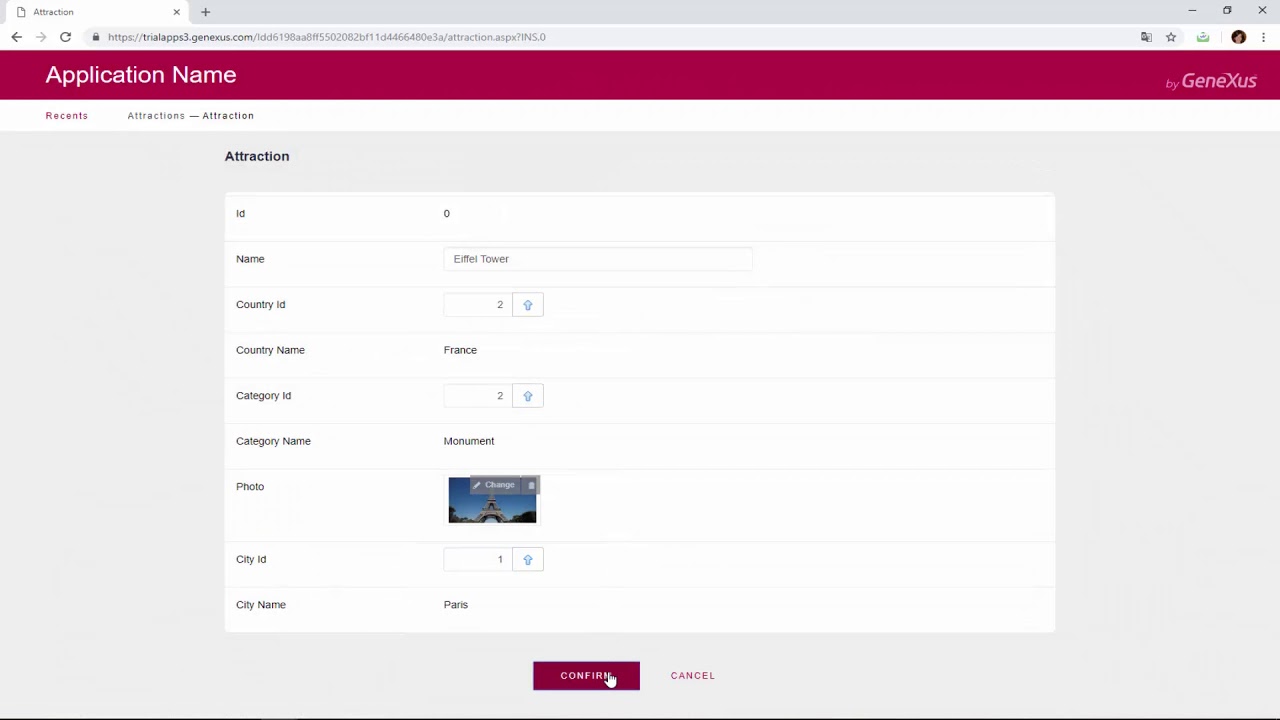Click the France country name text

point(460,350)
